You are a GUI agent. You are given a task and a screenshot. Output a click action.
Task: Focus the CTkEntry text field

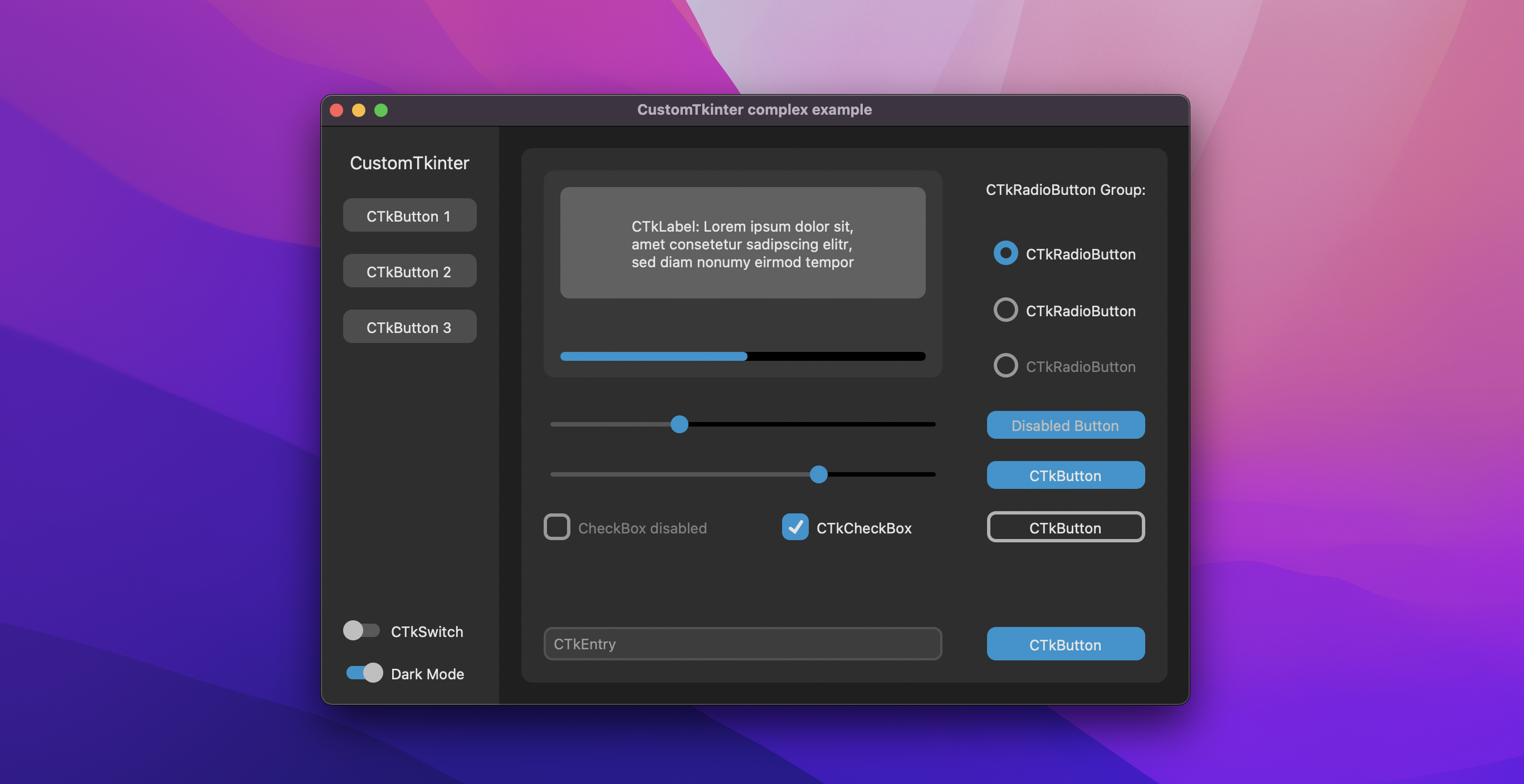[742, 643]
